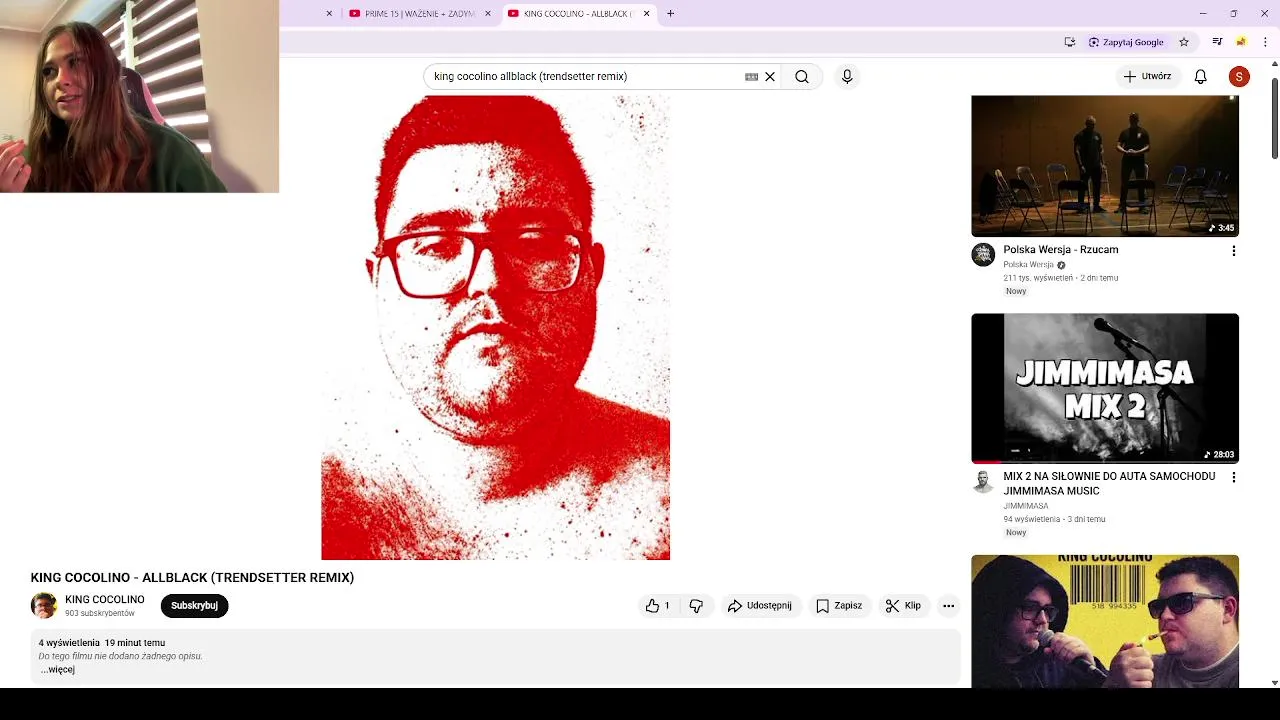Like the video with thumbs up
1280x720 pixels.
click(x=658, y=606)
